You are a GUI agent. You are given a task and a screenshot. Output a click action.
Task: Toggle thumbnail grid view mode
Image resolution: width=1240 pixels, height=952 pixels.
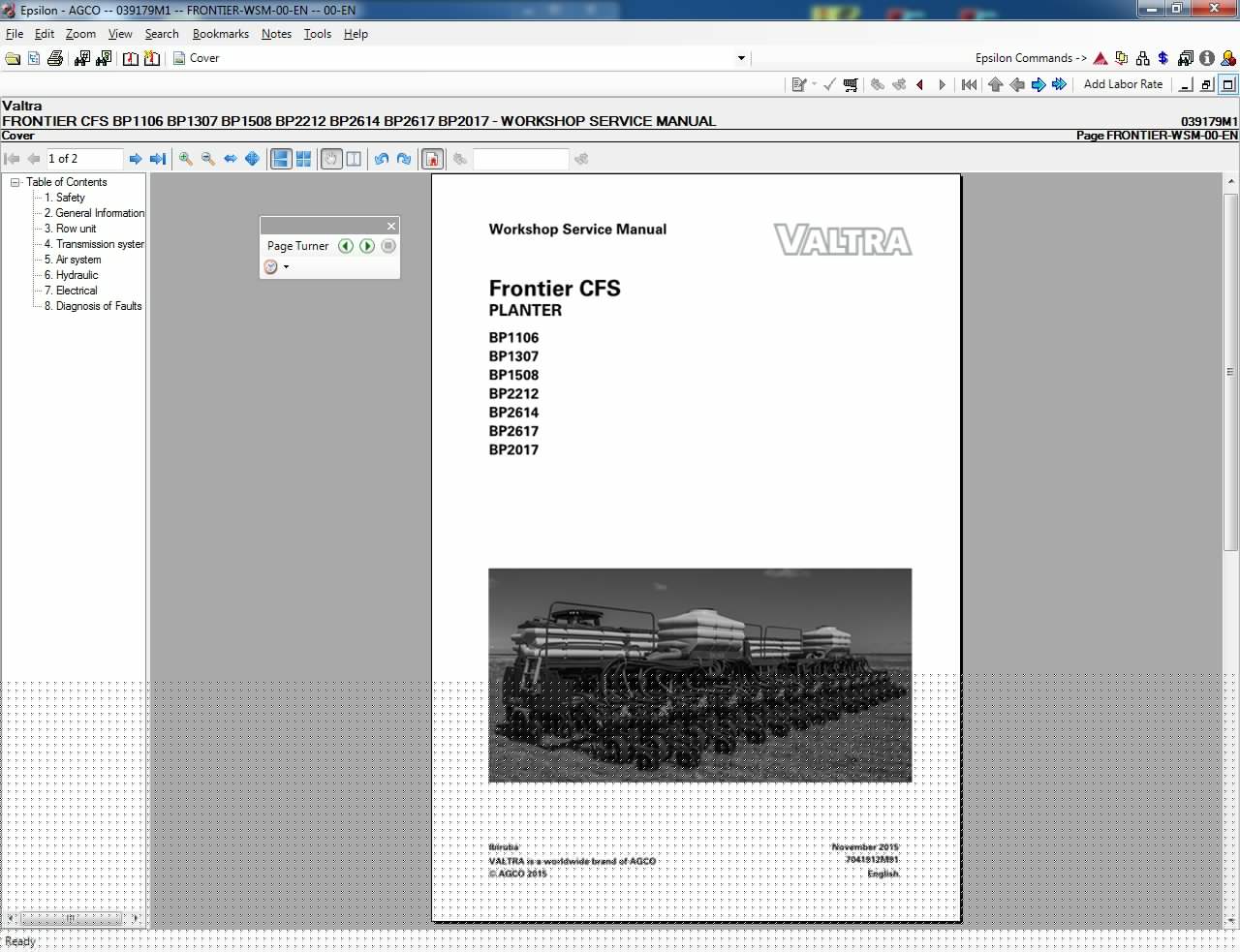303,159
